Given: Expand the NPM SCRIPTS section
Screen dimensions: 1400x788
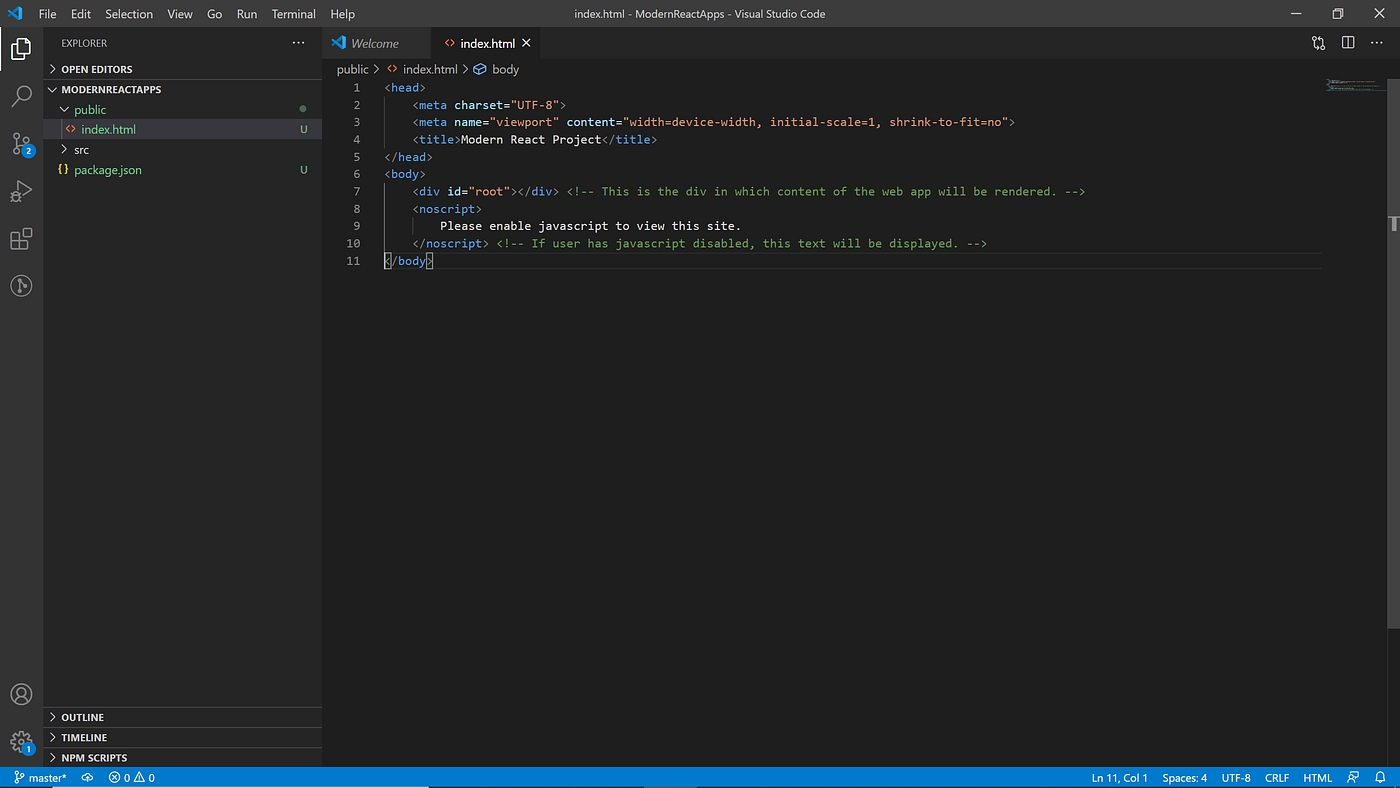Looking at the screenshot, I should 95,757.
